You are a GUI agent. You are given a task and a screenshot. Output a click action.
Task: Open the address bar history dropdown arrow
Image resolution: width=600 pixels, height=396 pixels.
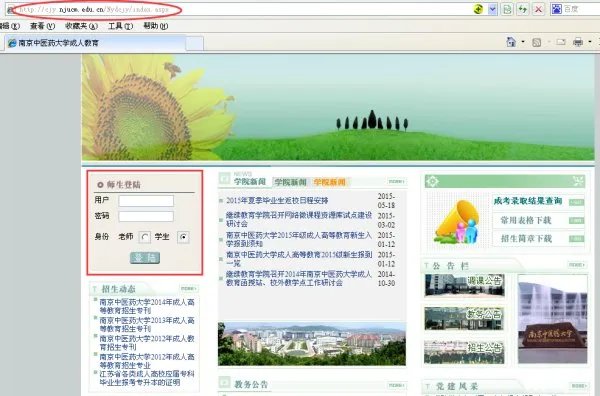tap(492, 9)
